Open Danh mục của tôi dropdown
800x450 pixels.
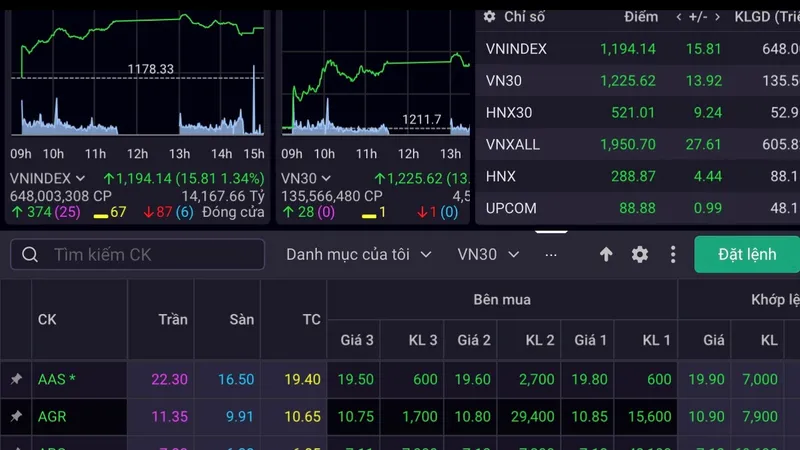[x=359, y=254]
